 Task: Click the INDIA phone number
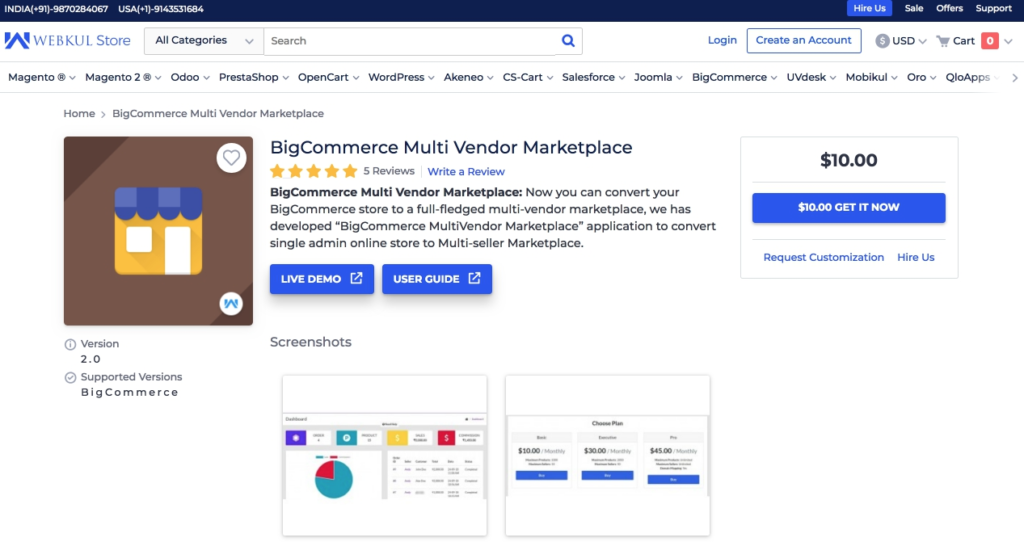click(x=56, y=9)
